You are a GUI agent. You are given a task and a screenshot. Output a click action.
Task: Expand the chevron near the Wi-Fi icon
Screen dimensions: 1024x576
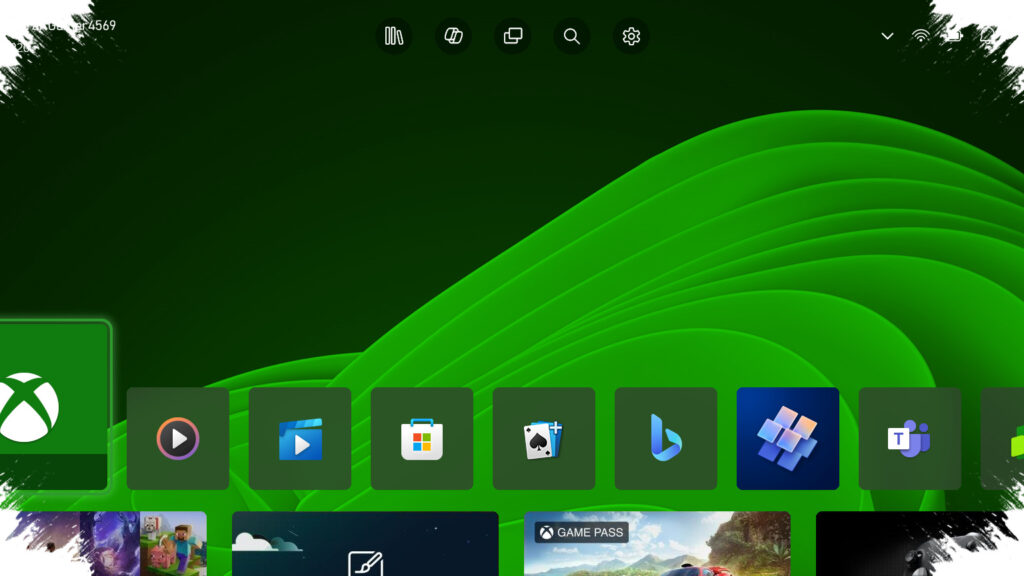(x=887, y=36)
